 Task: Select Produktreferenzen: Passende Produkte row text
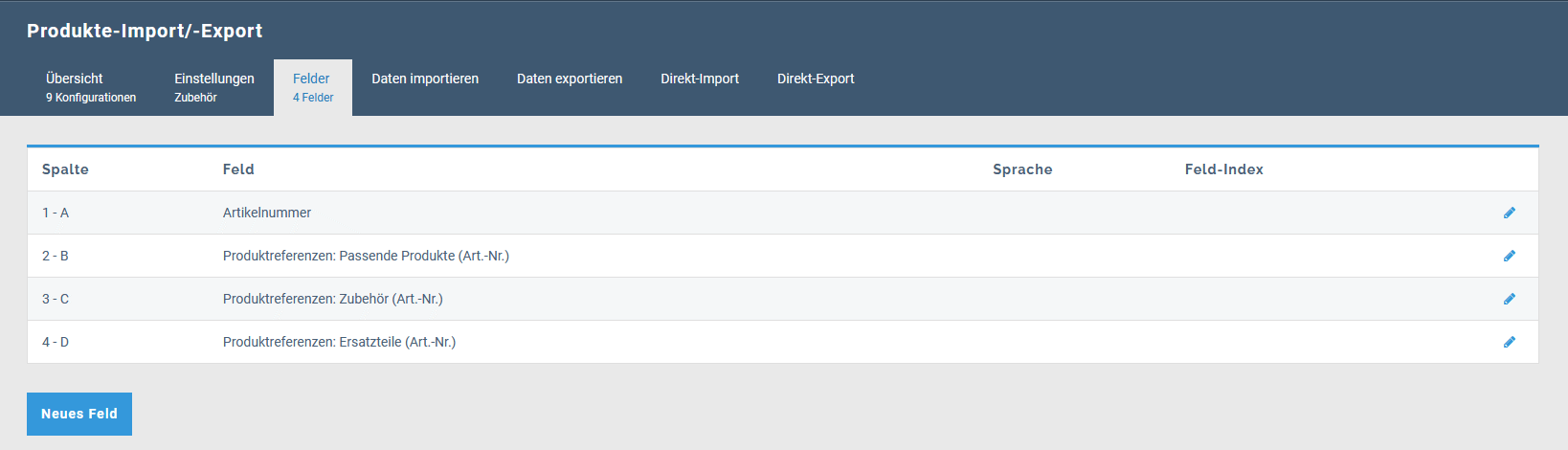366,256
